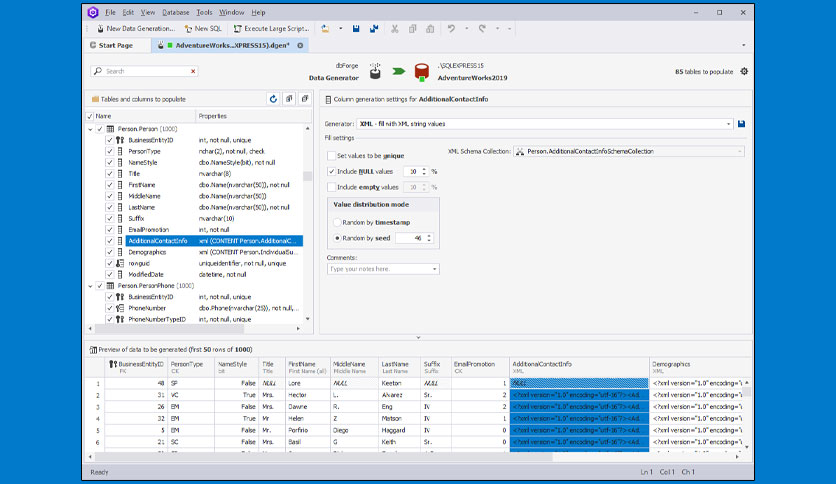Collapse the upper panel via splitter arrow
The width and height of the screenshot is (836, 484).
[x=419, y=337]
